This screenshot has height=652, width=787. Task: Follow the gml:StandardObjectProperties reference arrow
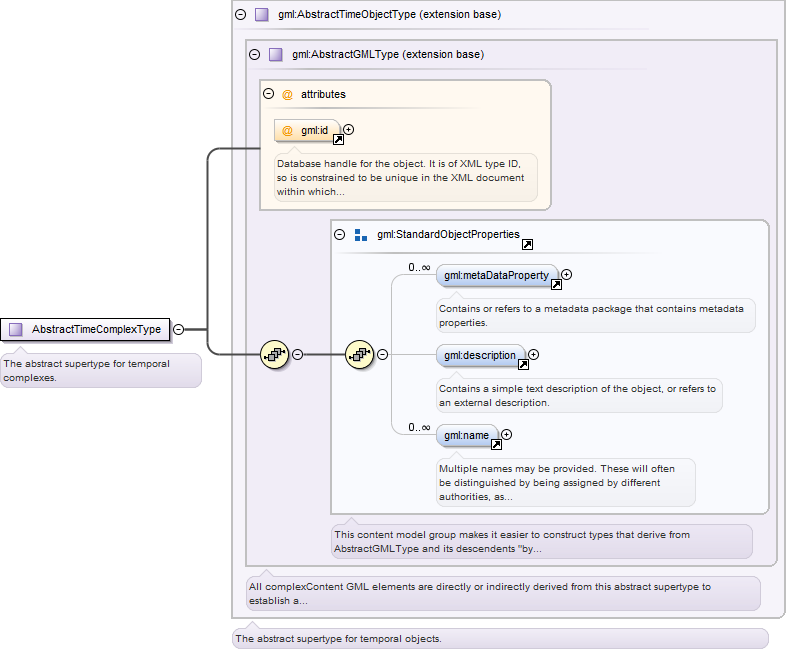click(528, 244)
